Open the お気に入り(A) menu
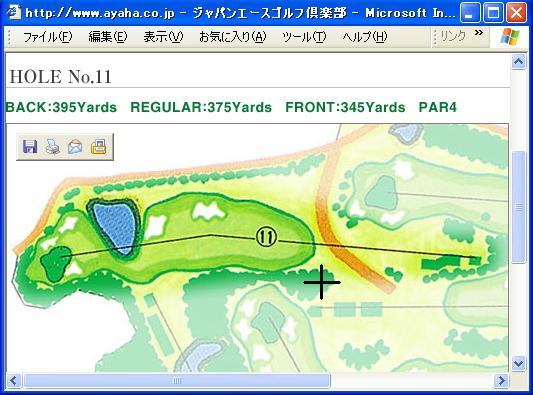 (233, 37)
